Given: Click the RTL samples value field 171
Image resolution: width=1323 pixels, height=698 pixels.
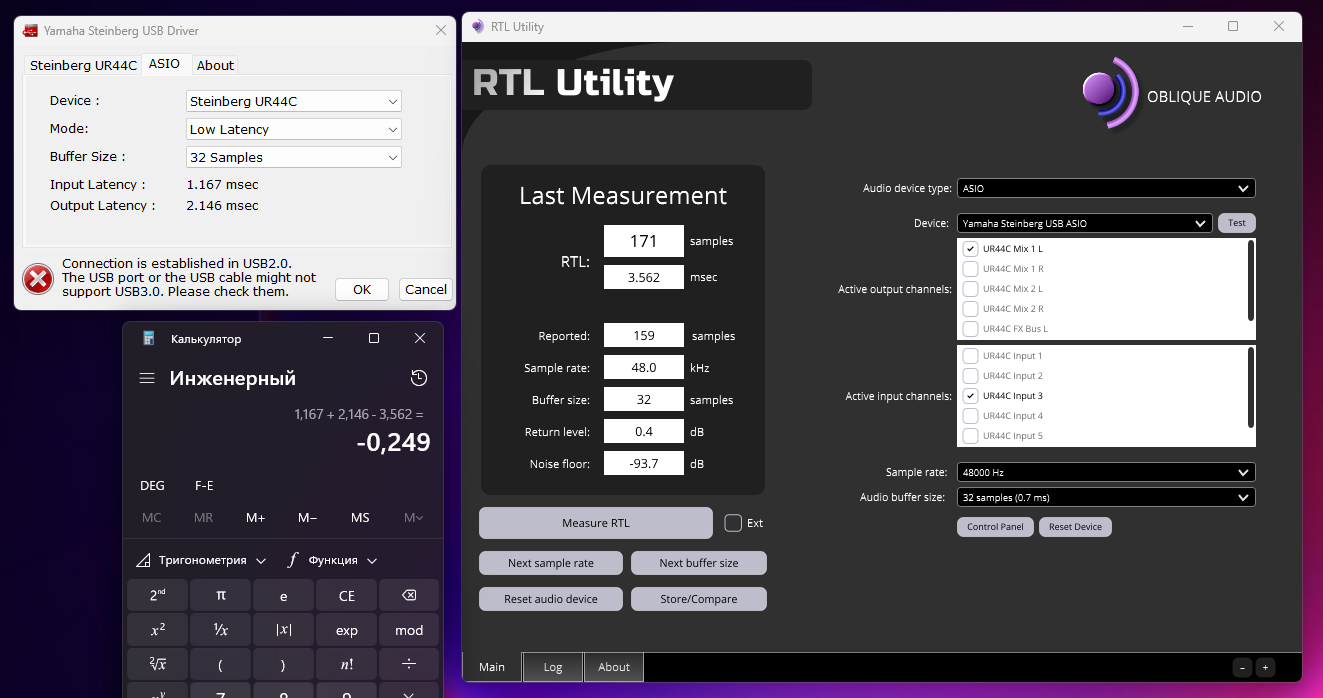Looking at the screenshot, I should pyautogui.click(x=644, y=241).
